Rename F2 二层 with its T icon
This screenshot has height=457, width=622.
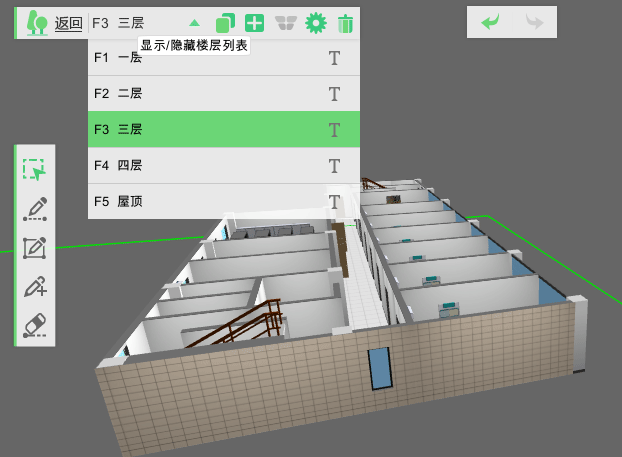click(x=334, y=94)
